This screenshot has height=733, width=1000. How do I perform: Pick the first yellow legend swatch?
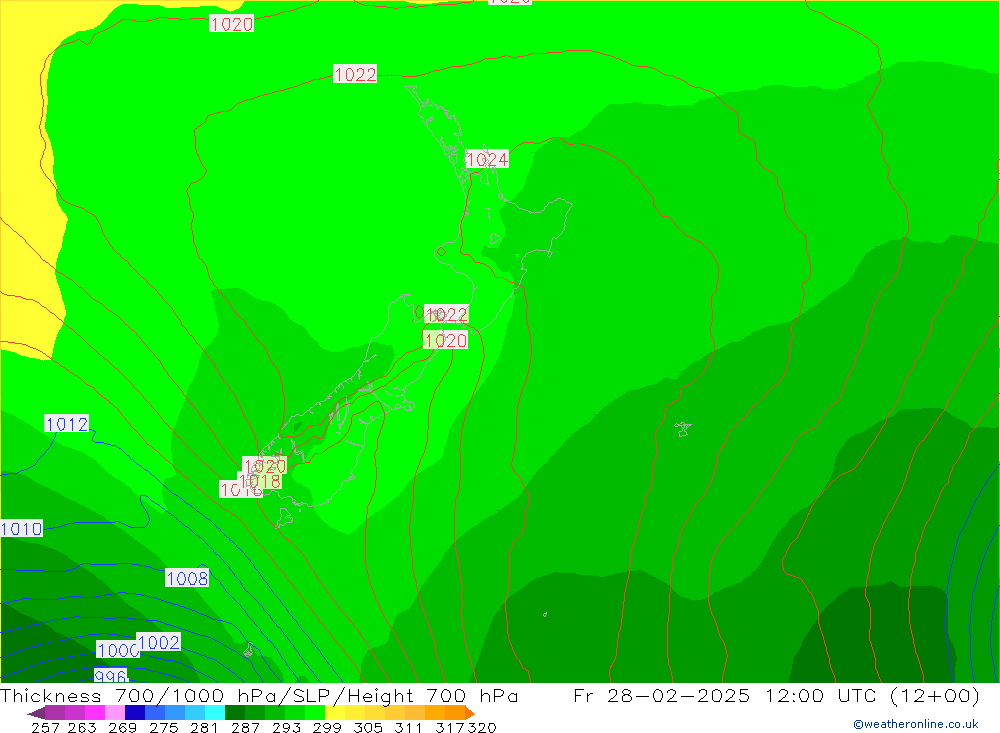pos(335,713)
